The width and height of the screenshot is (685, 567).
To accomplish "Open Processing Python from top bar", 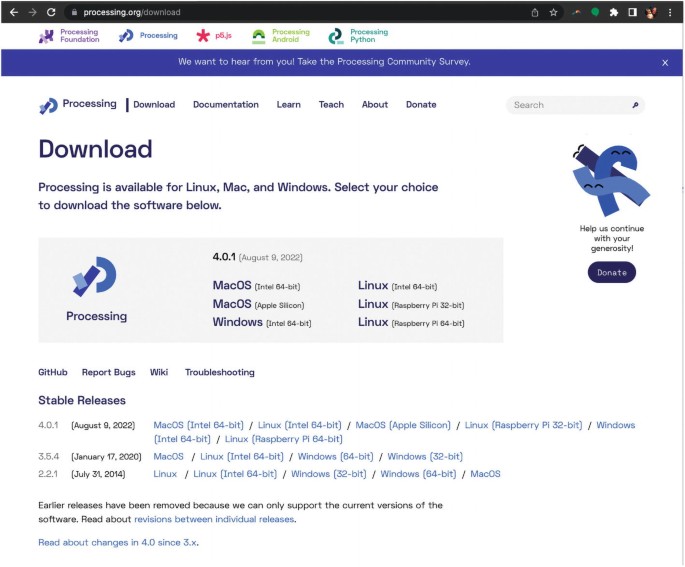I will pos(357,36).
